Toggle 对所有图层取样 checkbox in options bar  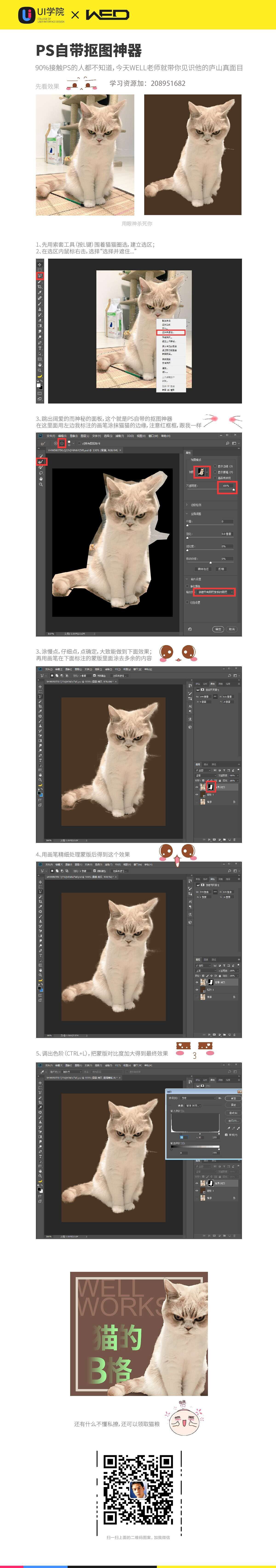click(80, 443)
